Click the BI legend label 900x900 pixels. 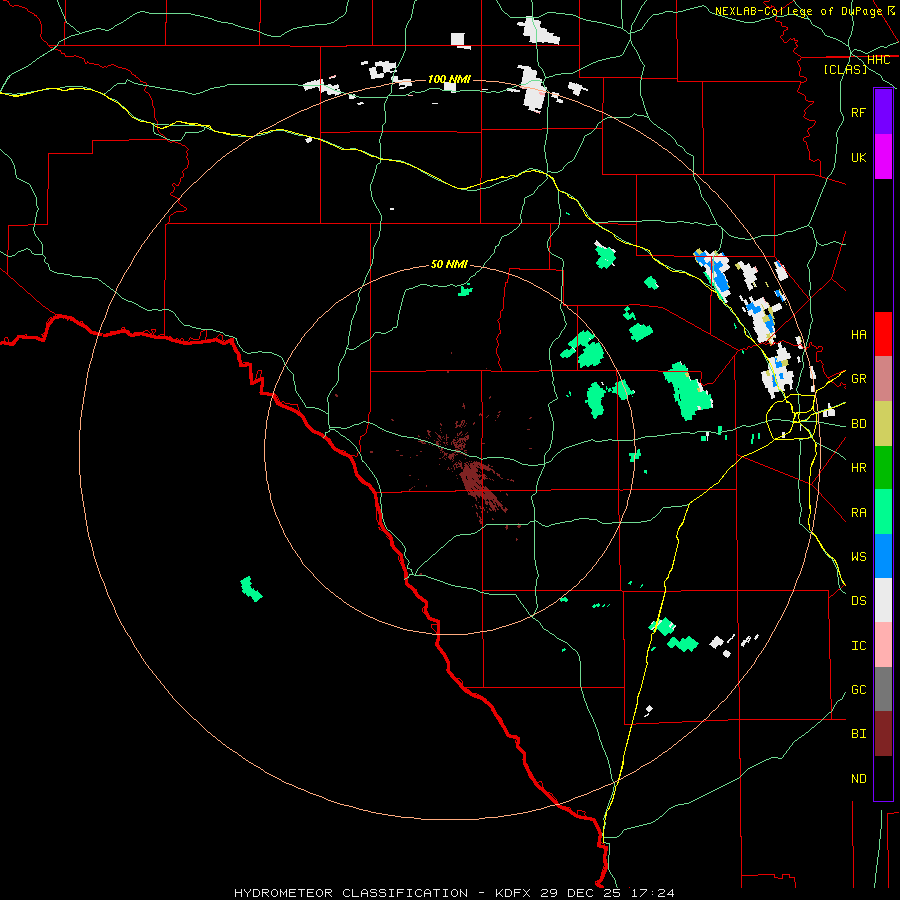(859, 734)
